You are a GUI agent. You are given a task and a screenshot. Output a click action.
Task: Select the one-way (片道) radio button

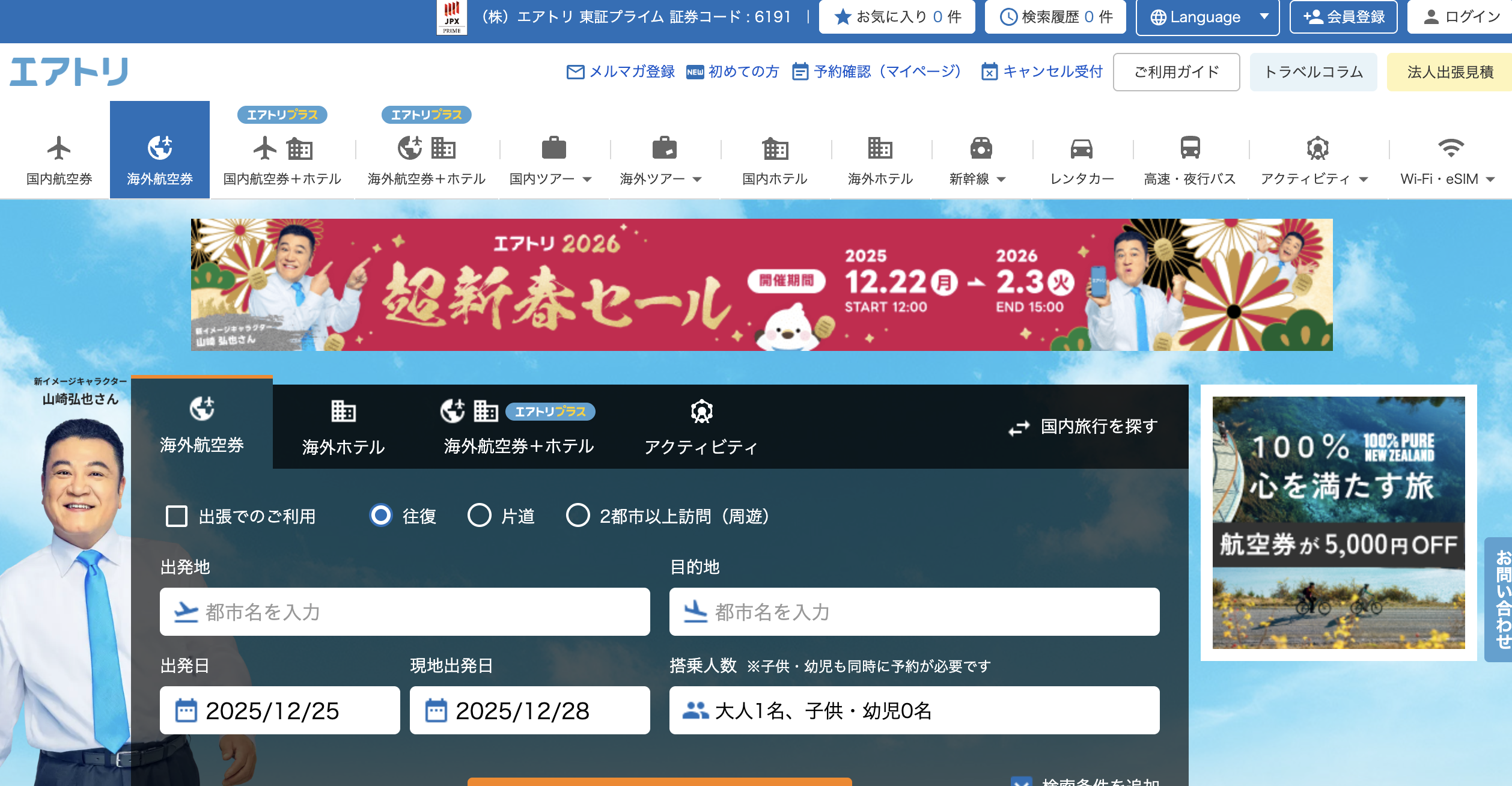(x=480, y=516)
